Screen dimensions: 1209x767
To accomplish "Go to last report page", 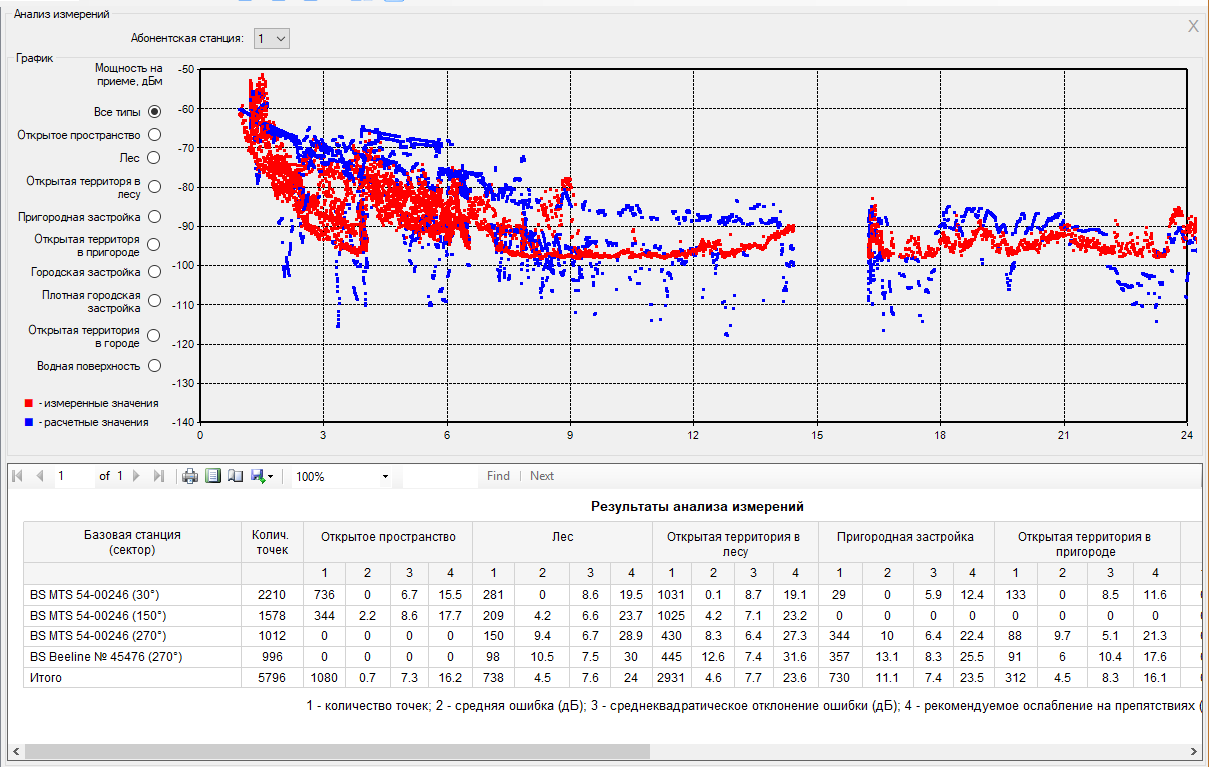I will pyautogui.click(x=158, y=476).
